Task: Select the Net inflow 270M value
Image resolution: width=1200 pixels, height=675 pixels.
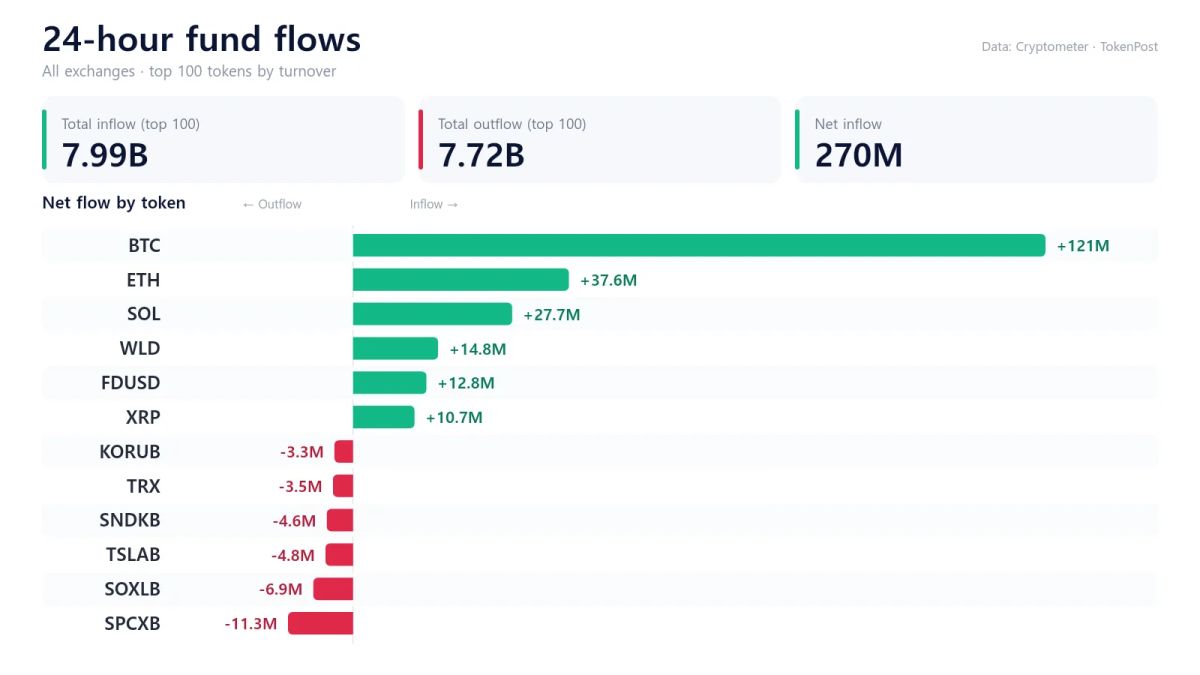Action: (x=858, y=155)
